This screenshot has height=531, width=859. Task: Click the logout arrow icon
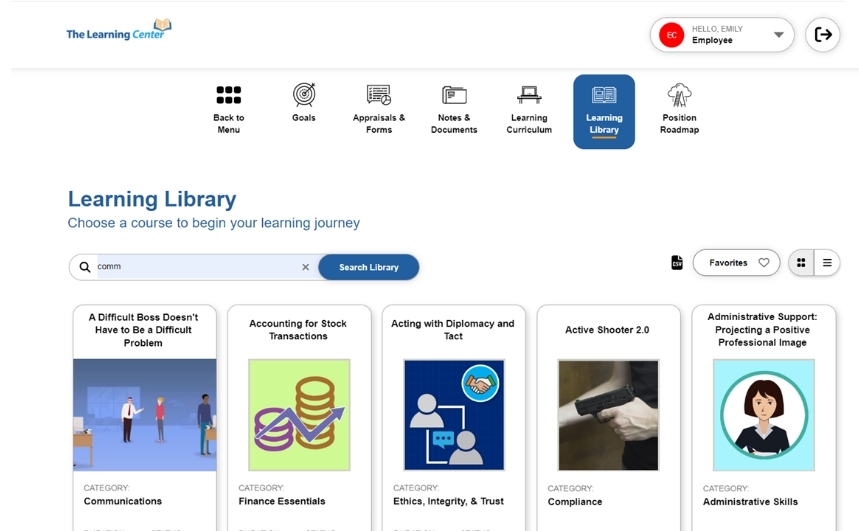[x=822, y=35]
